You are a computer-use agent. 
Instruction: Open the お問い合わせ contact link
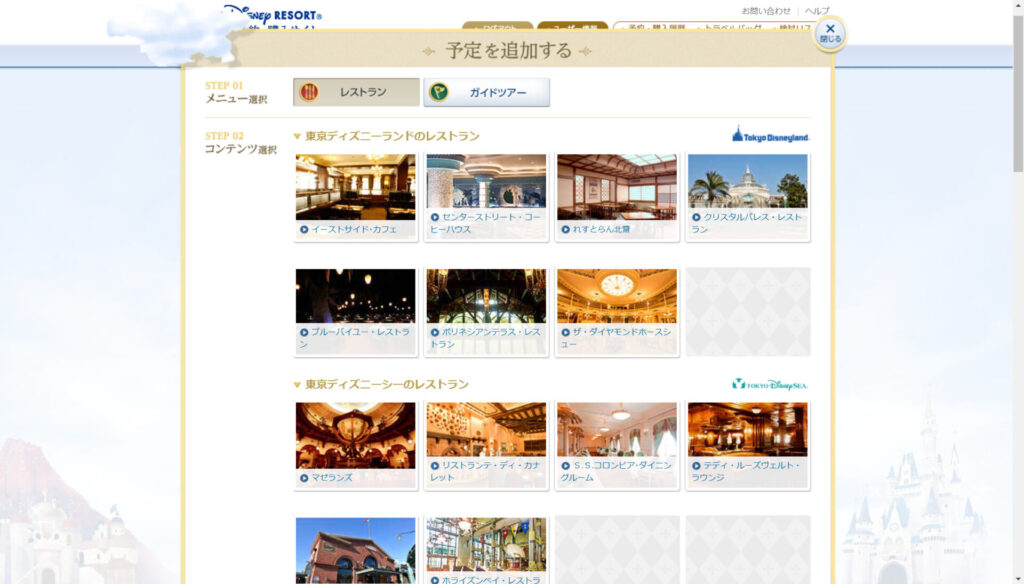(765, 11)
